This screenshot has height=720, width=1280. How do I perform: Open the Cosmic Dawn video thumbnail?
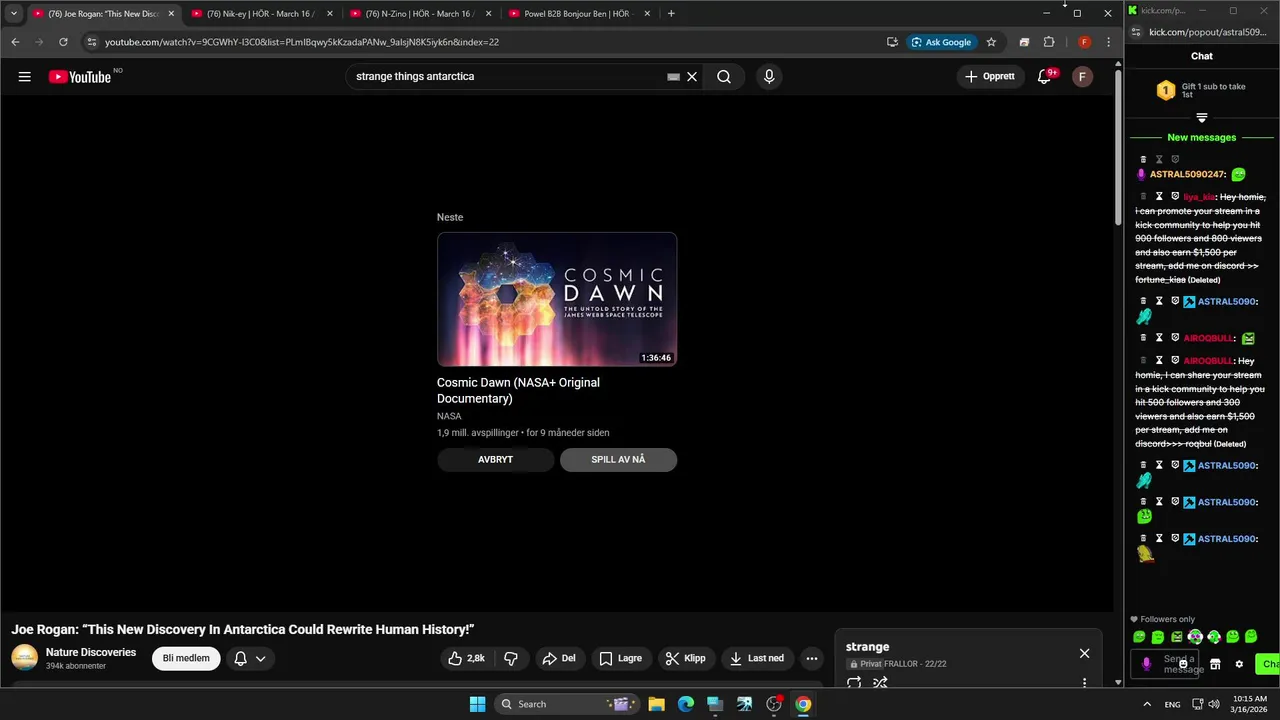[x=557, y=299]
